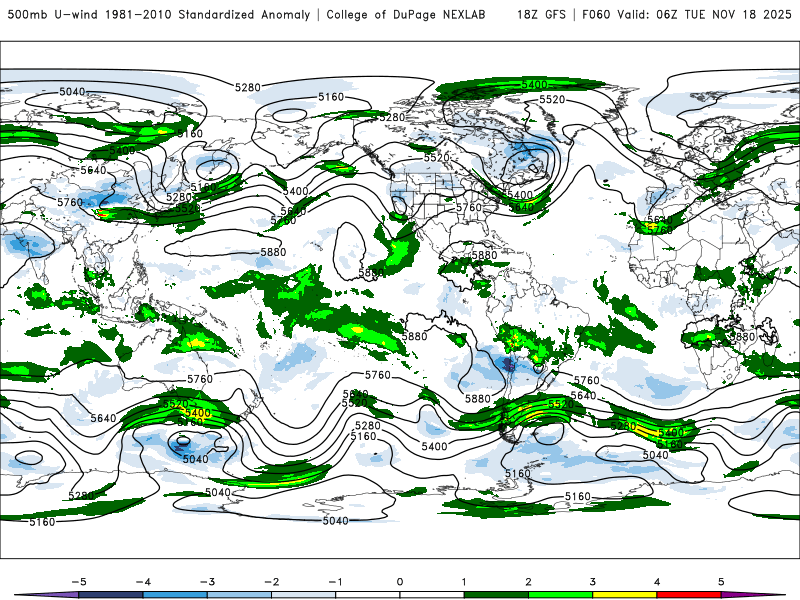
Task: Click the 'F060 Valid: 06Z TUE NOV 18 2025' text
Action: 687,14
